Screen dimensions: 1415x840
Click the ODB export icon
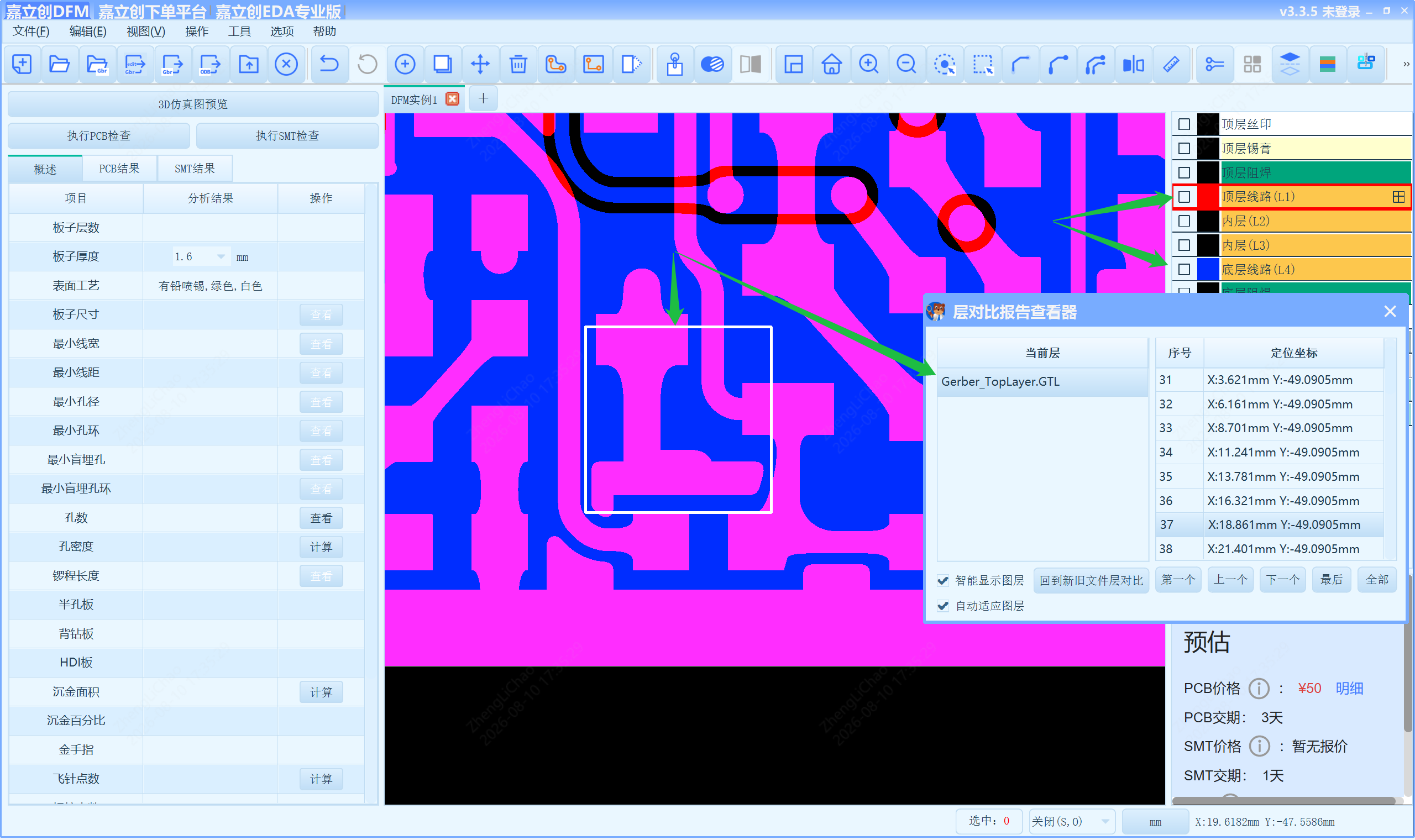[210, 64]
